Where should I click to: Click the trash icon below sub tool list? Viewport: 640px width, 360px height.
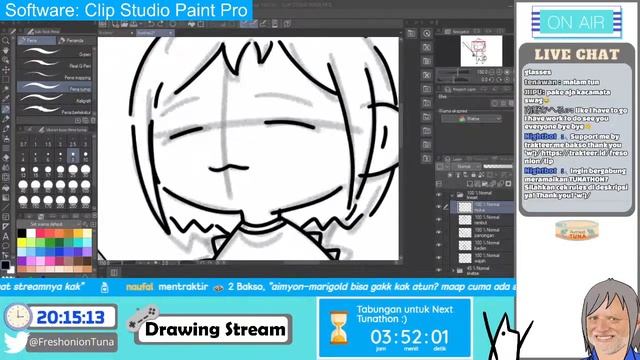[93, 120]
